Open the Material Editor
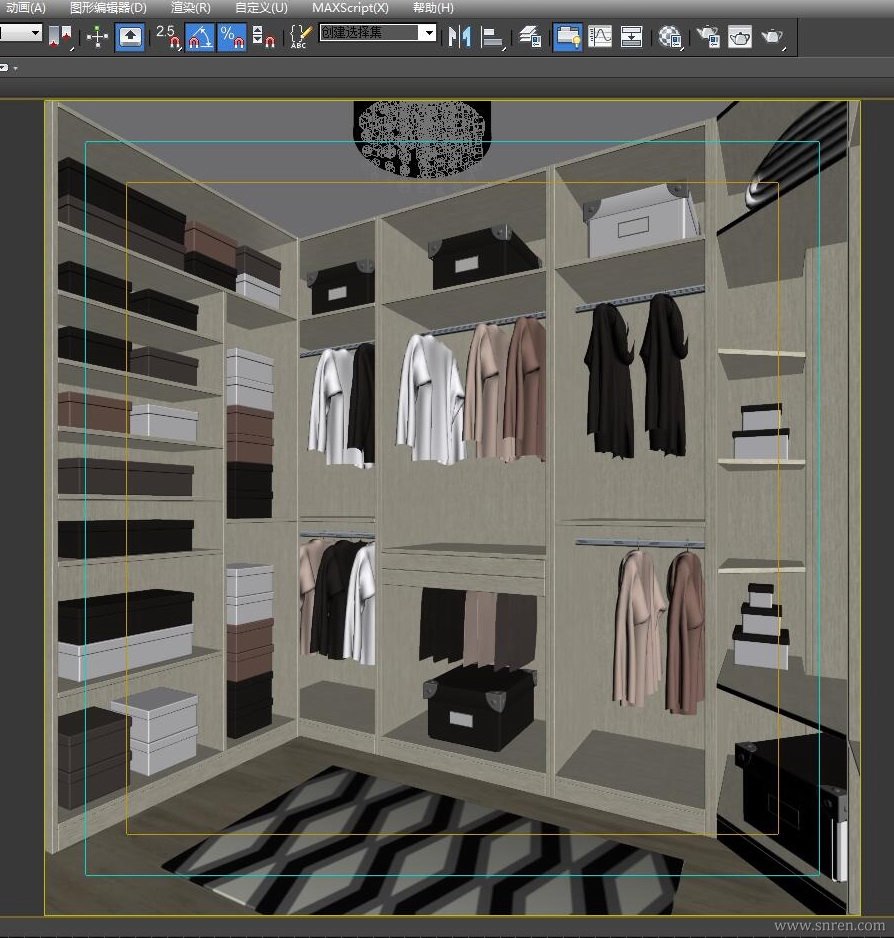The height and width of the screenshot is (938, 894). pos(669,38)
